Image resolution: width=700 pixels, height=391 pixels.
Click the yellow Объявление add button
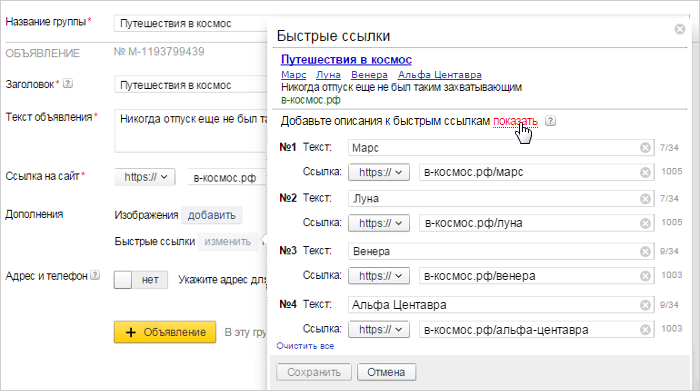tap(165, 332)
